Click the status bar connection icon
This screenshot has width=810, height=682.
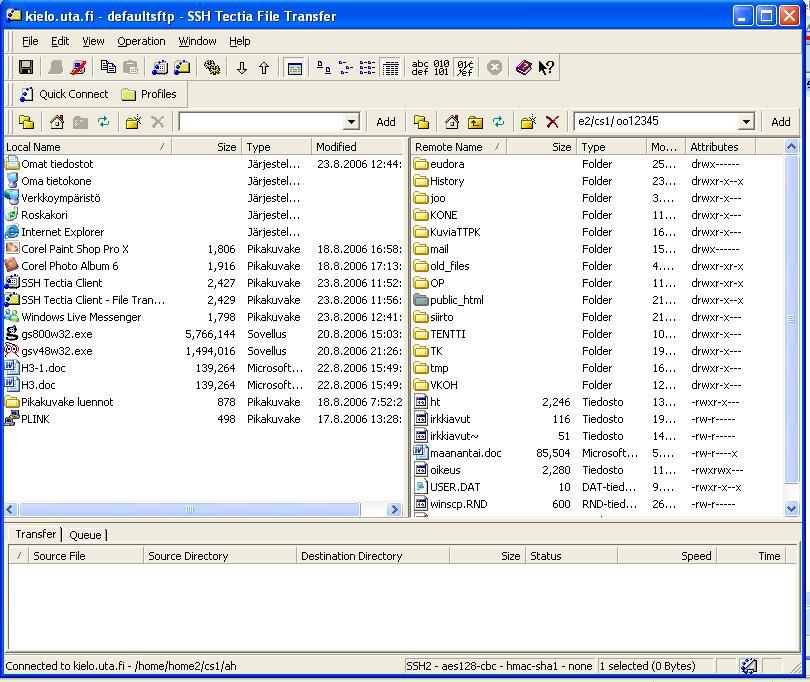(749, 666)
